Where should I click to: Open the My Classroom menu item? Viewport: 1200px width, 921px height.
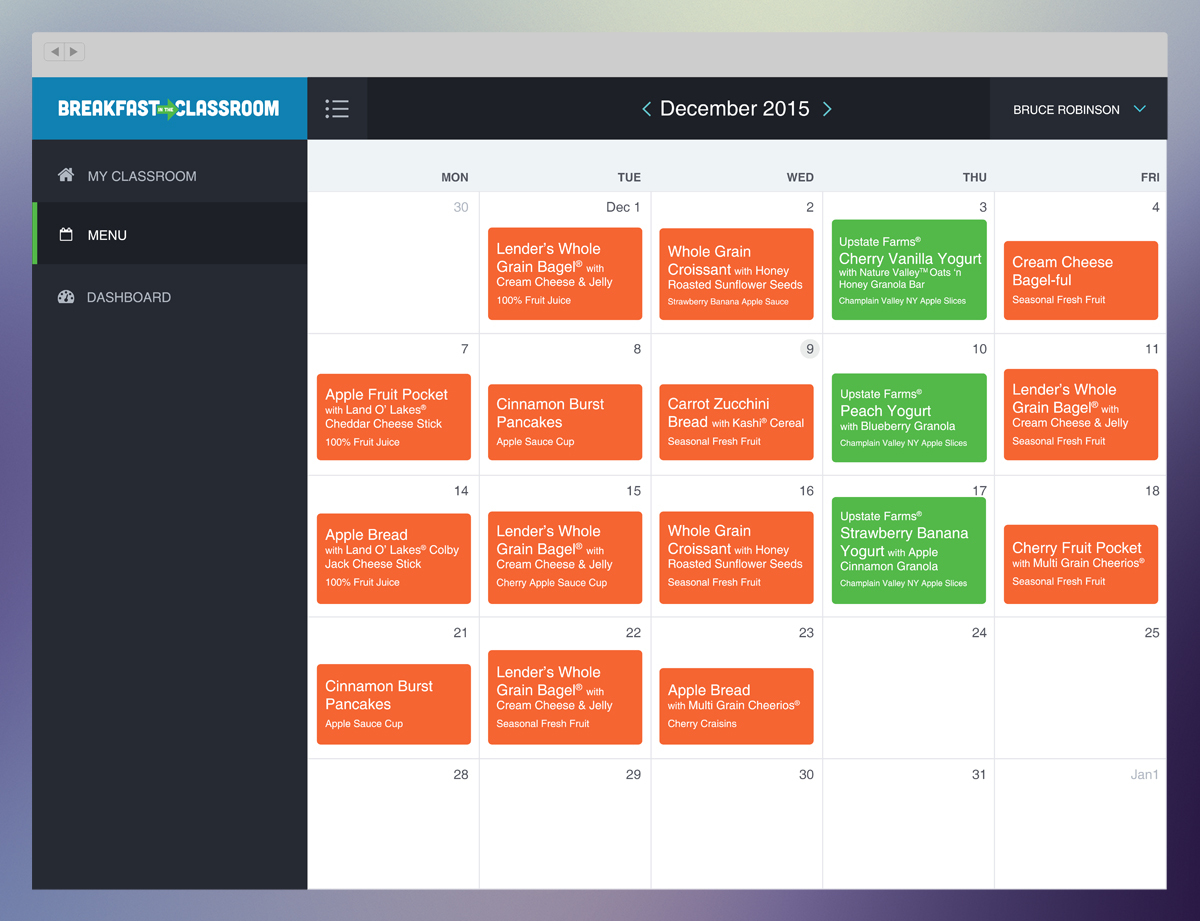click(x=170, y=176)
